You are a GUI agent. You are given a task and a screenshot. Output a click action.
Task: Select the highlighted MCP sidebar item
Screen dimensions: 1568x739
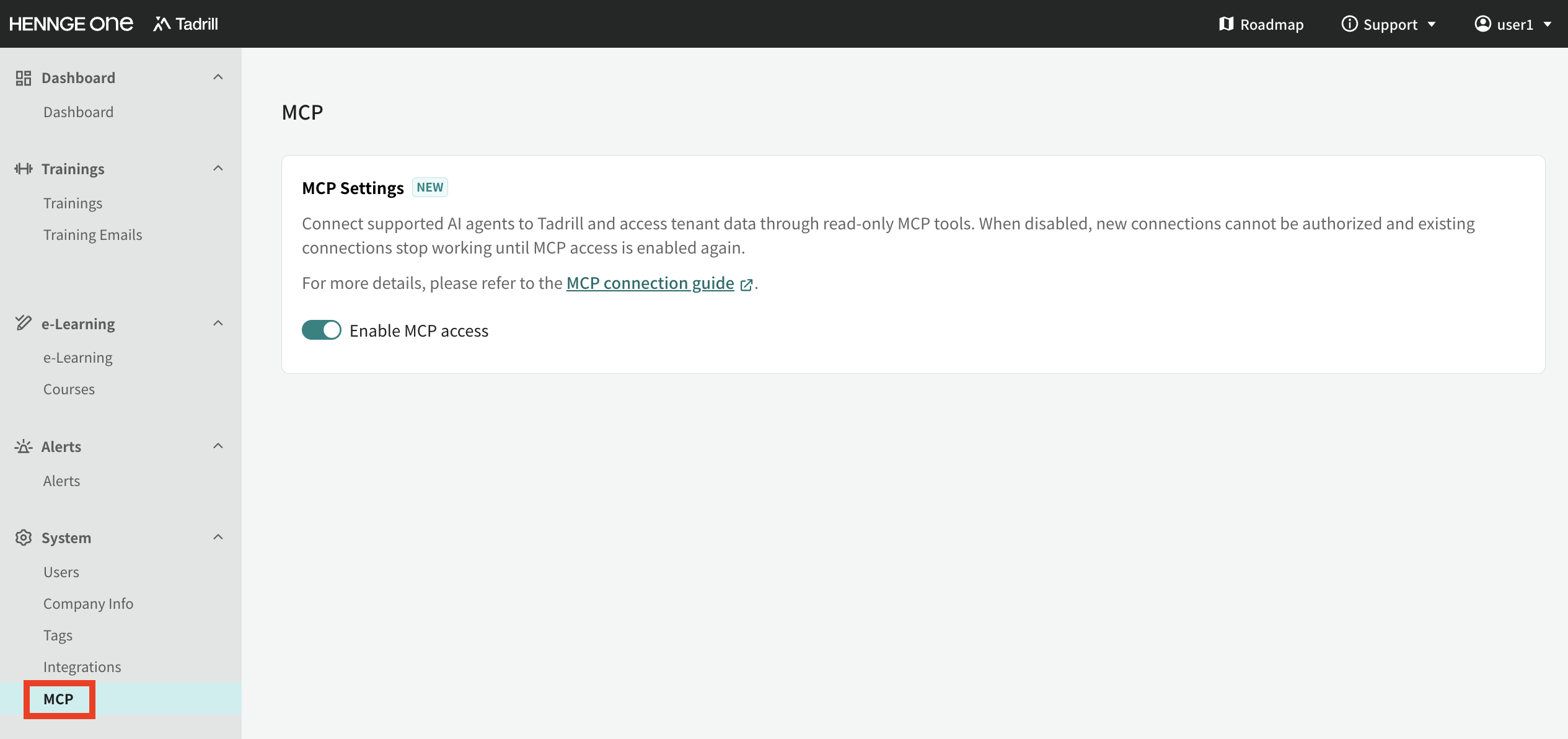click(x=59, y=699)
